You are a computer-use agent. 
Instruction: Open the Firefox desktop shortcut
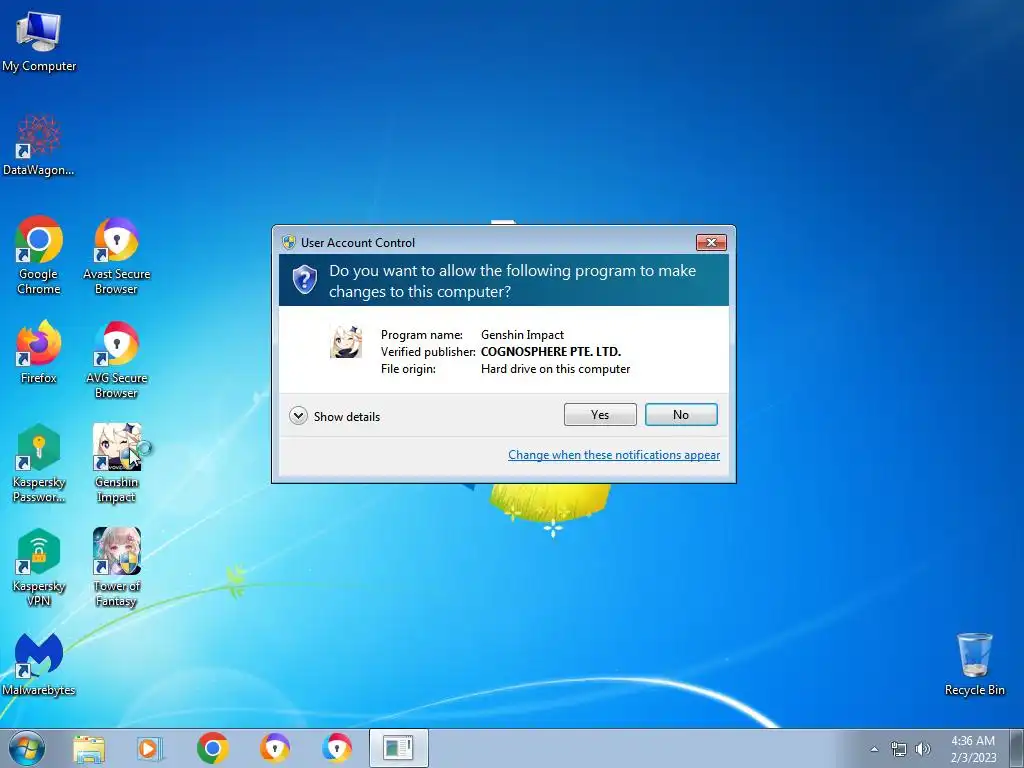pos(39,352)
